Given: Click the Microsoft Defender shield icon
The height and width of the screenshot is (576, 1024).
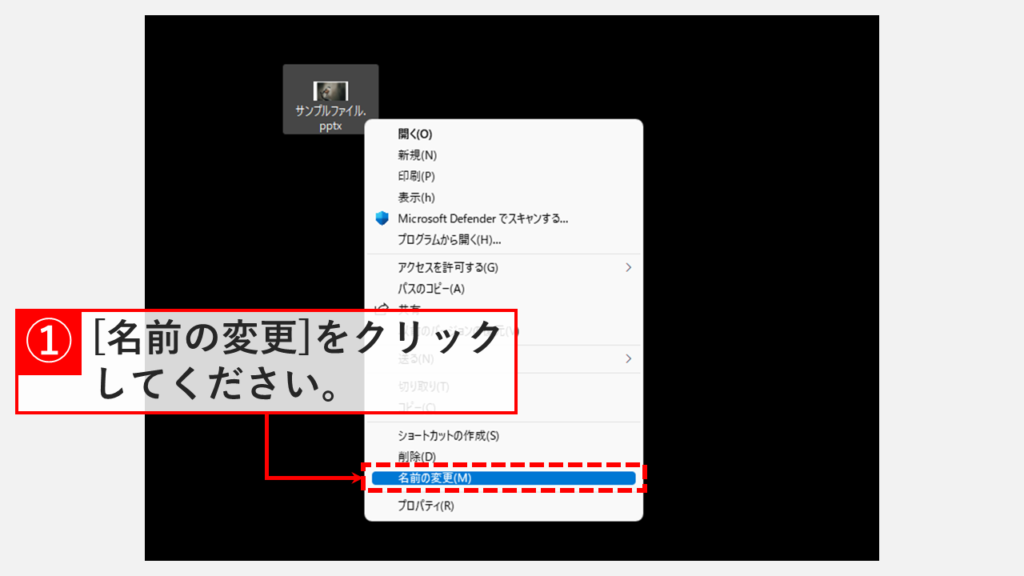Looking at the screenshot, I should (382, 218).
